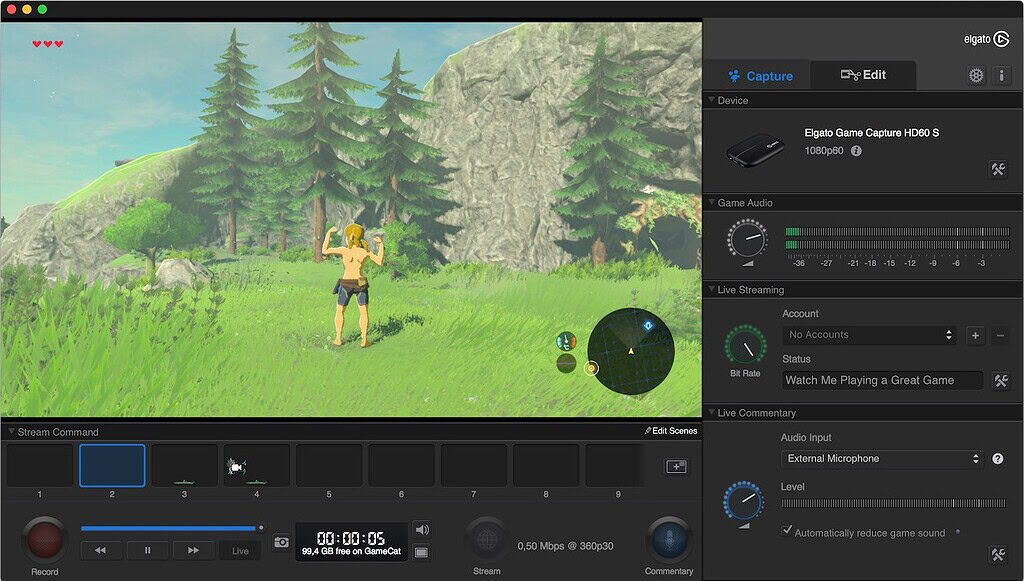Select scene slot 7

coord(473,465)
